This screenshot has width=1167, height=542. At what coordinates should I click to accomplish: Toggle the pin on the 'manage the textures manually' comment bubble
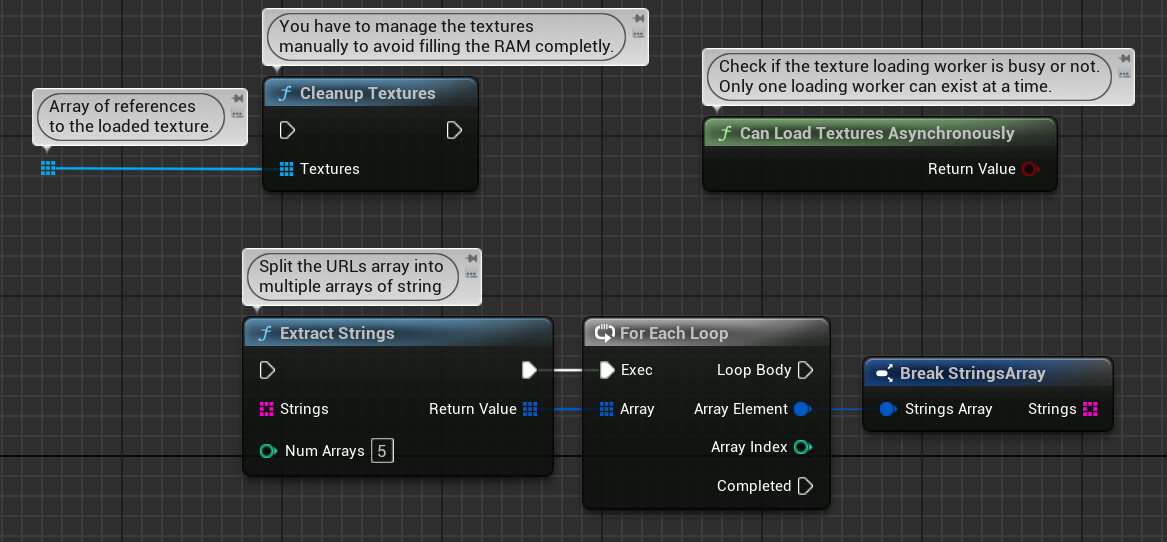pyautogui.click(x=639, y=19)
